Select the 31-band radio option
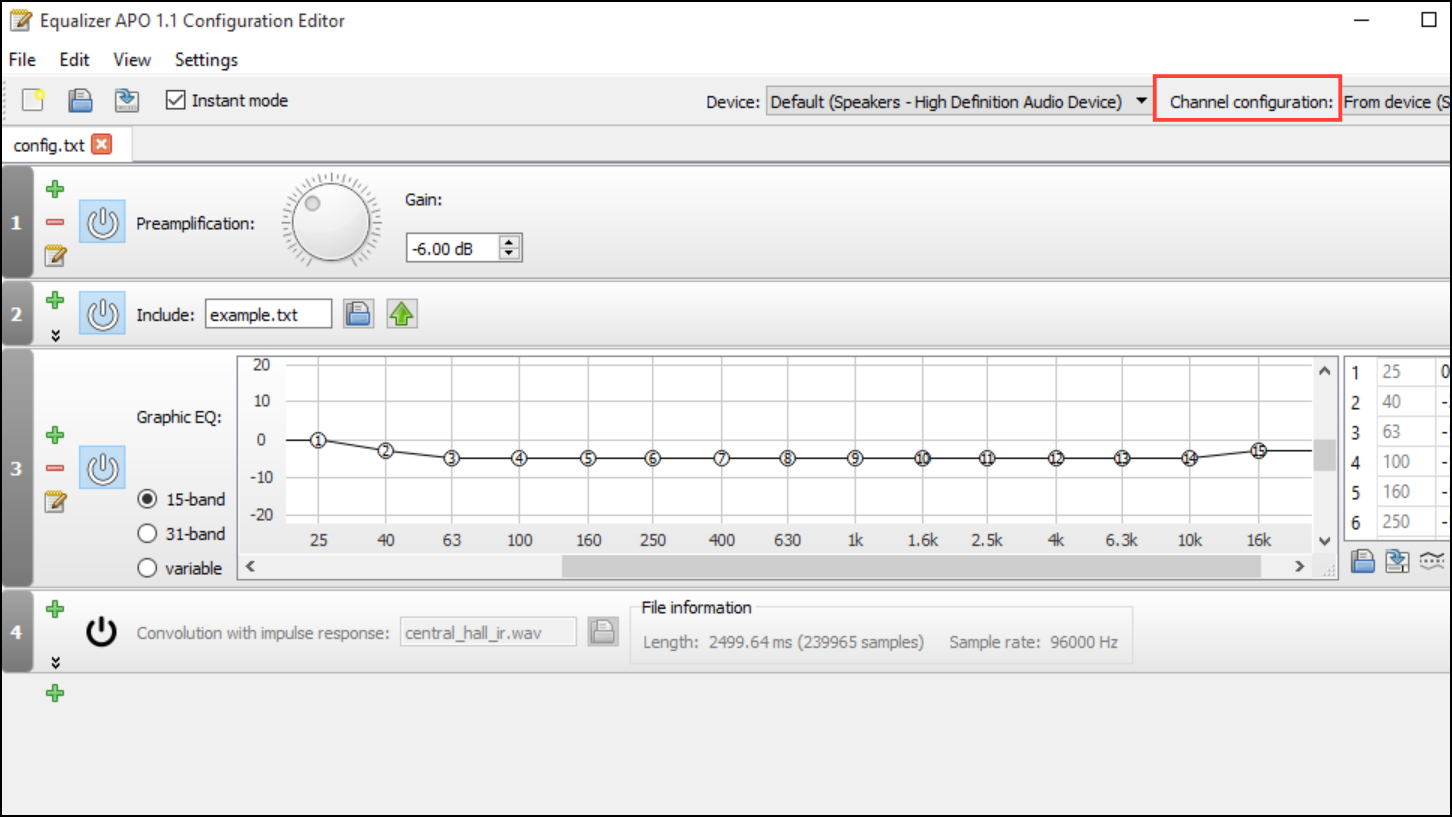Image resolution: width=1452 pixels, height=817 pixels. pyautogui.click(x=148, y=534)
